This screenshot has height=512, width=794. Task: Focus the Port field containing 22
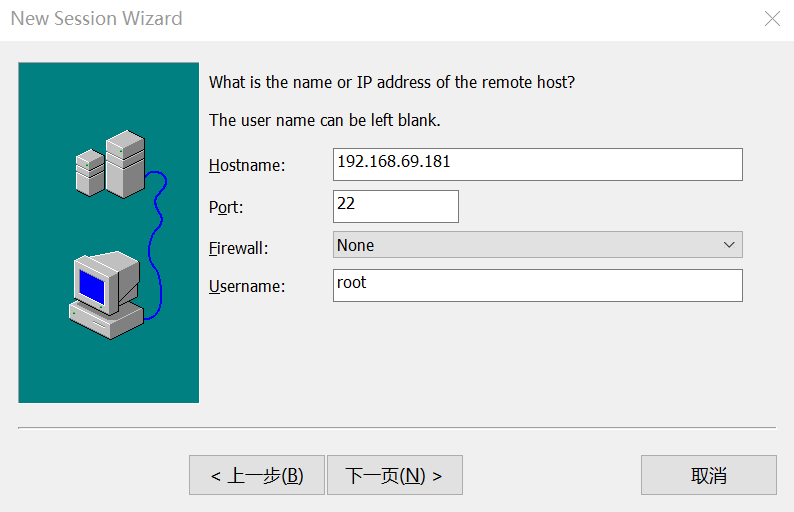395,206
